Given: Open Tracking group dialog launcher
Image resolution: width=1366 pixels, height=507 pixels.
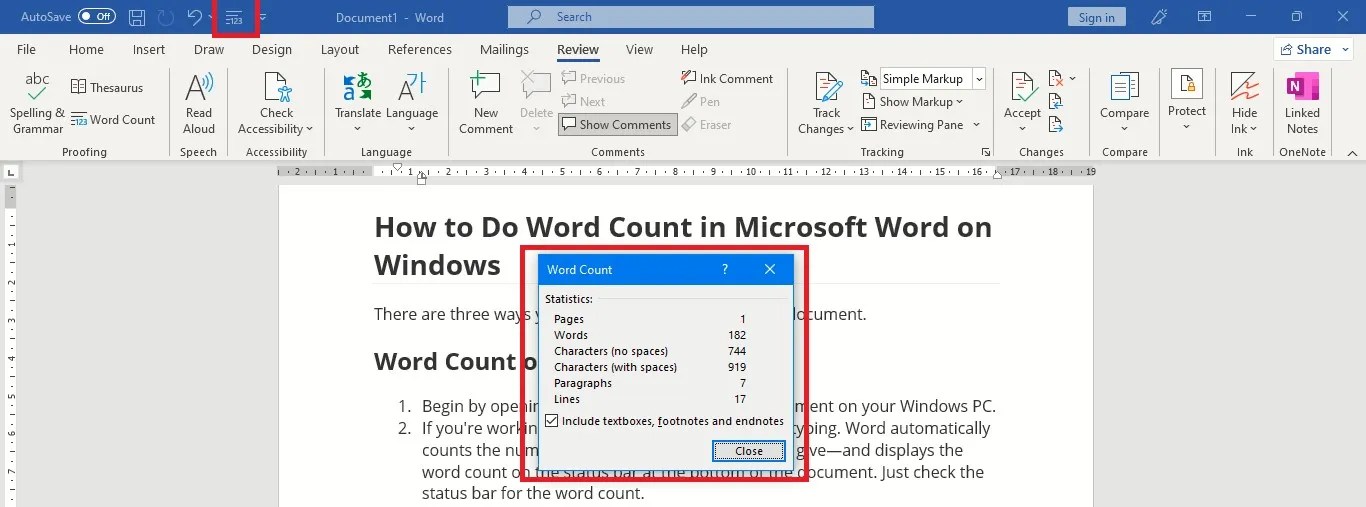Looking at the screenshot, I should 986,152.
